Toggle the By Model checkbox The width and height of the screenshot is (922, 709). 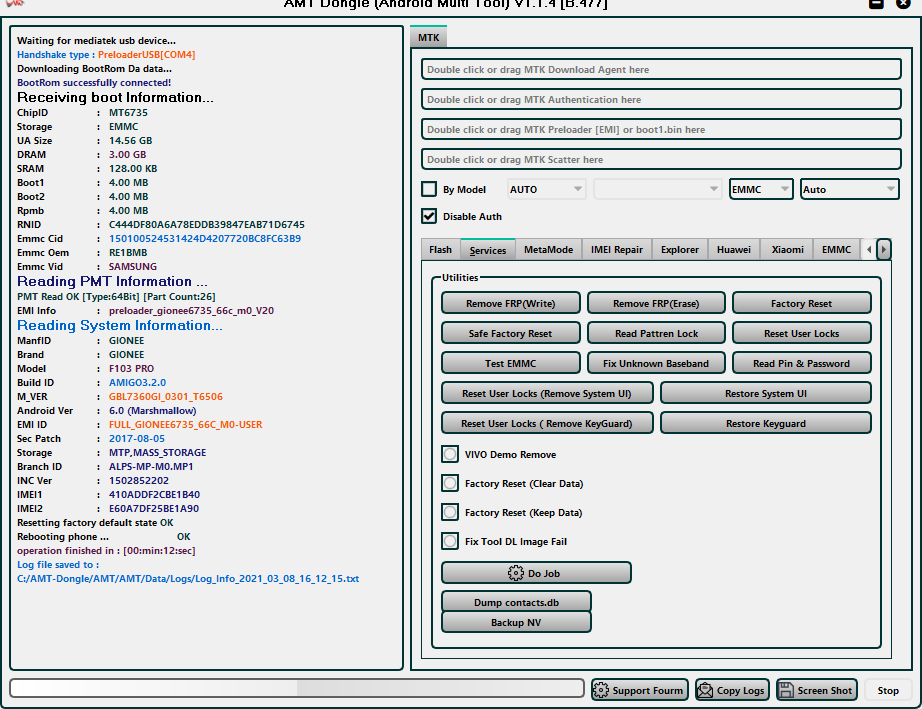click(x=429, y=189)
